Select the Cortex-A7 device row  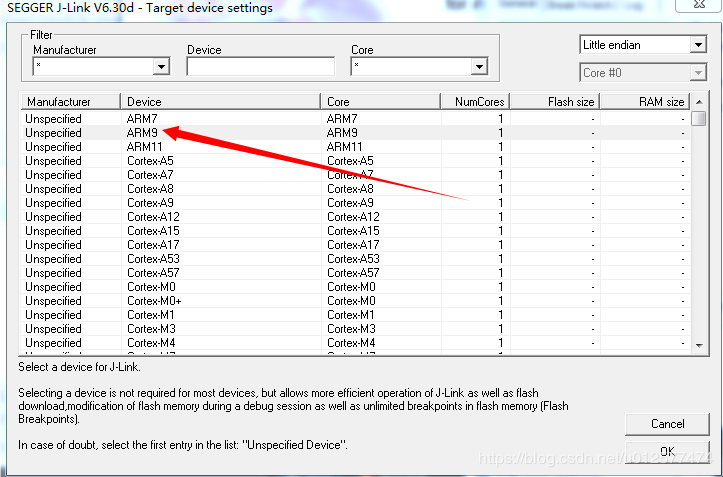(x=355, y=175)
